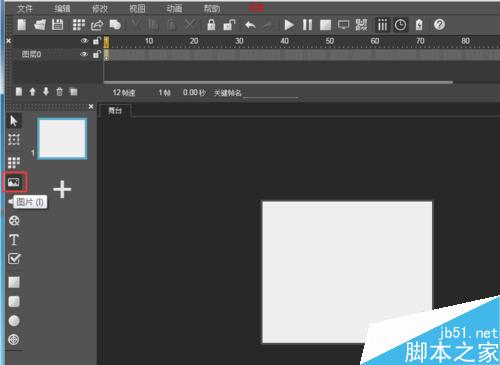Select the video film reel tool

[14, 221]
